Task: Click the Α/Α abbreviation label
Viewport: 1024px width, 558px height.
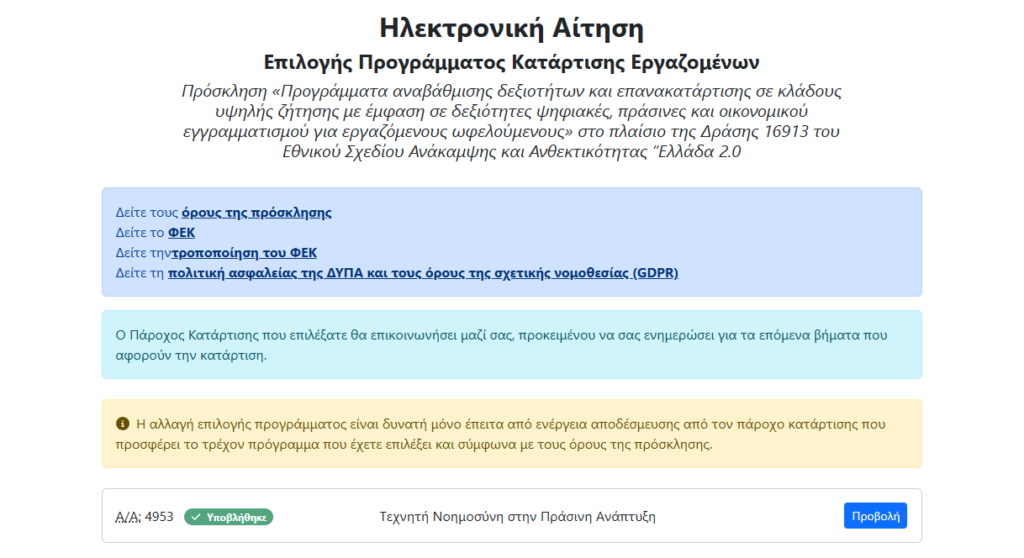Action: (x=129, y=517)
